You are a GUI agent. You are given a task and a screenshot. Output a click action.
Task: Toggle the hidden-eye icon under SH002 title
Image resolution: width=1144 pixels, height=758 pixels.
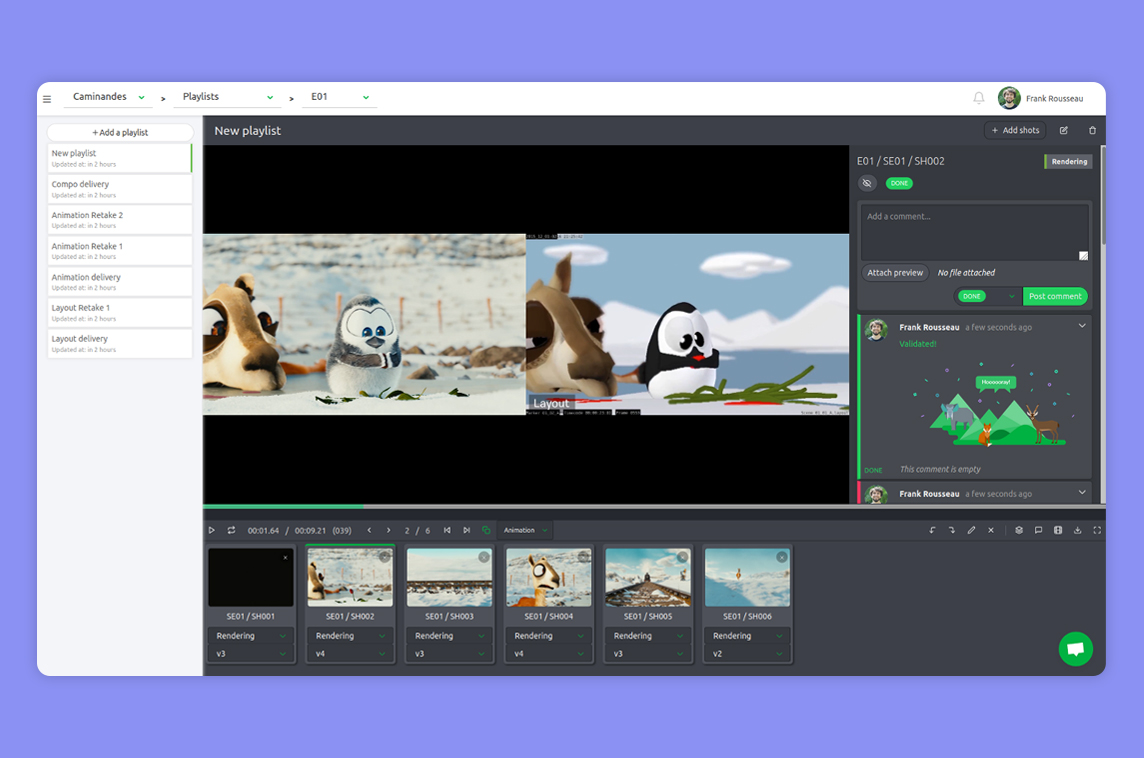click(867, 183)
